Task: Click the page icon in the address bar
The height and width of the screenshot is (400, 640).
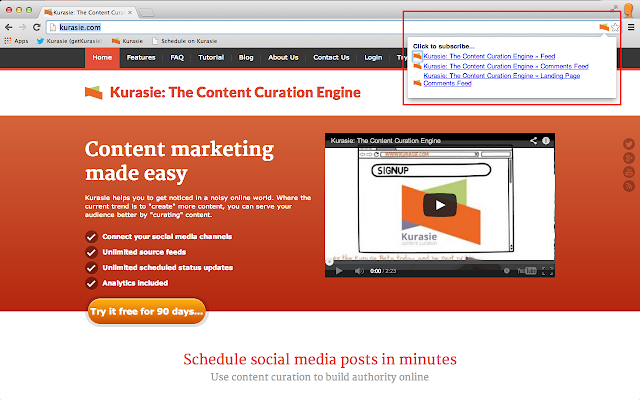Action: (x=53, y=27)
